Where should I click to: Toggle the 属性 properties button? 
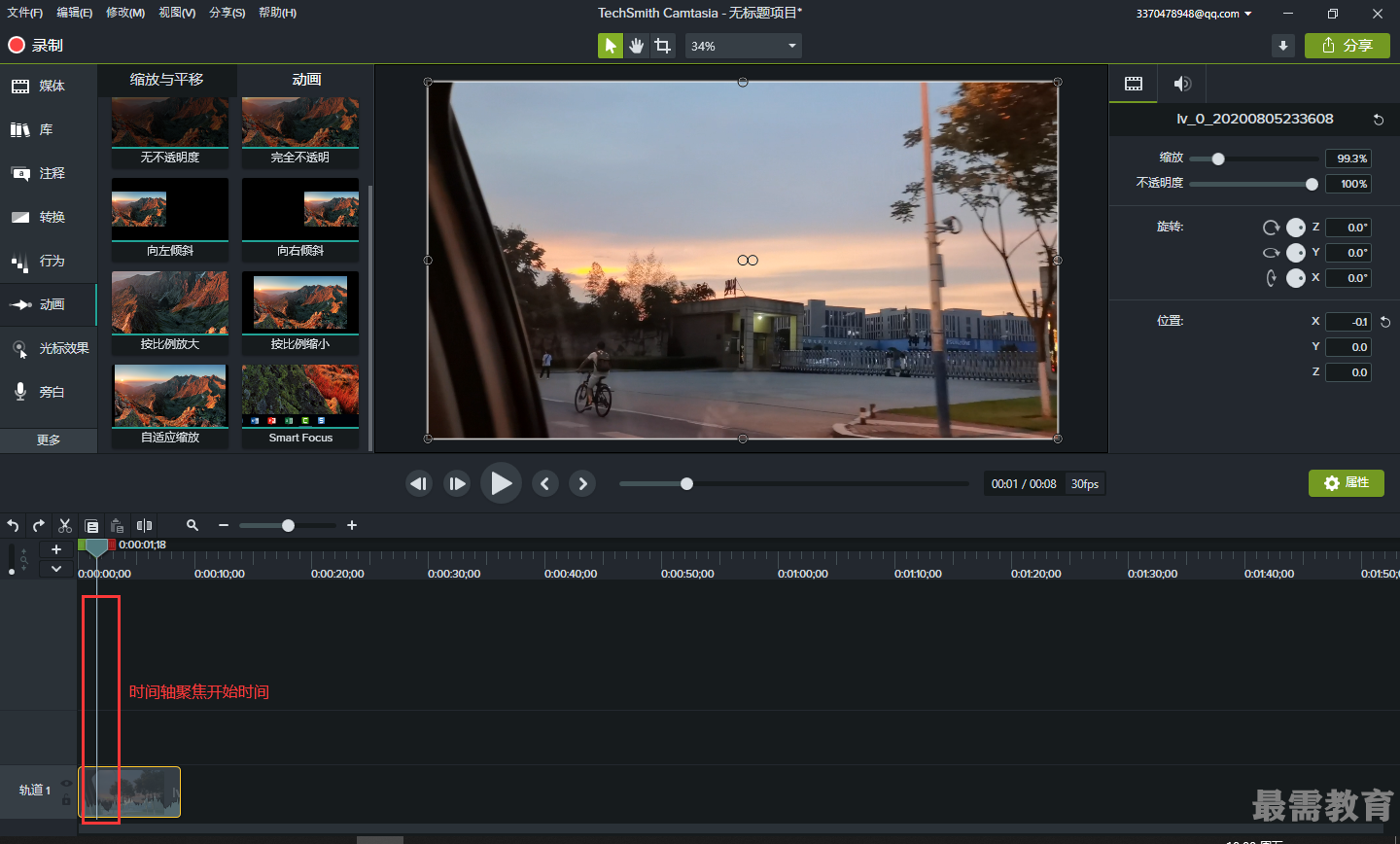pos(1347,483)
